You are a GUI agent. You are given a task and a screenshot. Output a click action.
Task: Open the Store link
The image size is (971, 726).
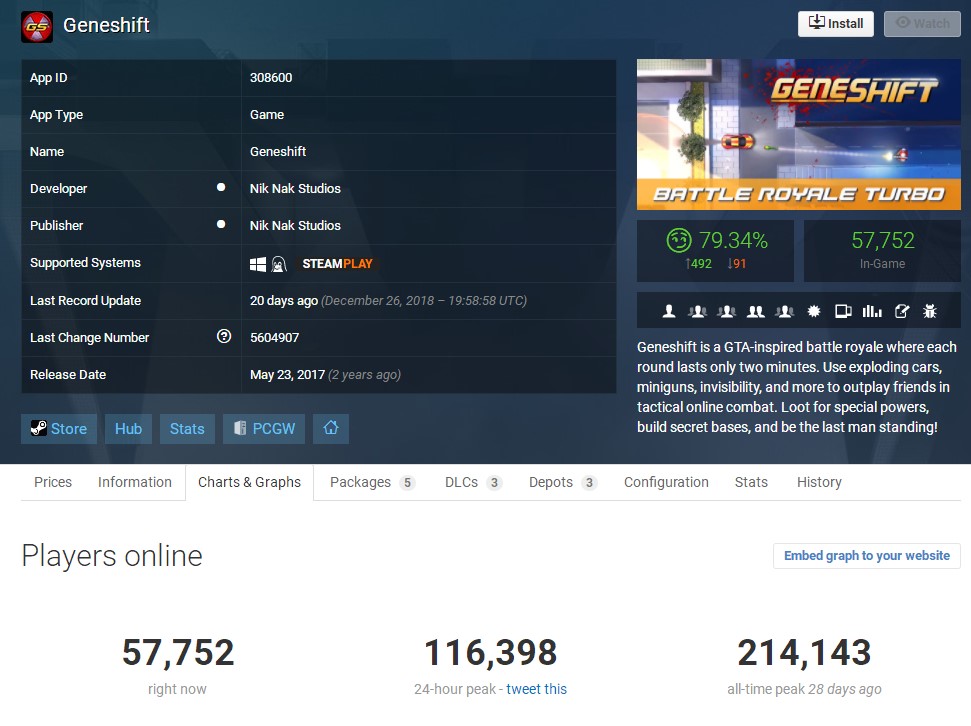point(59,429)
